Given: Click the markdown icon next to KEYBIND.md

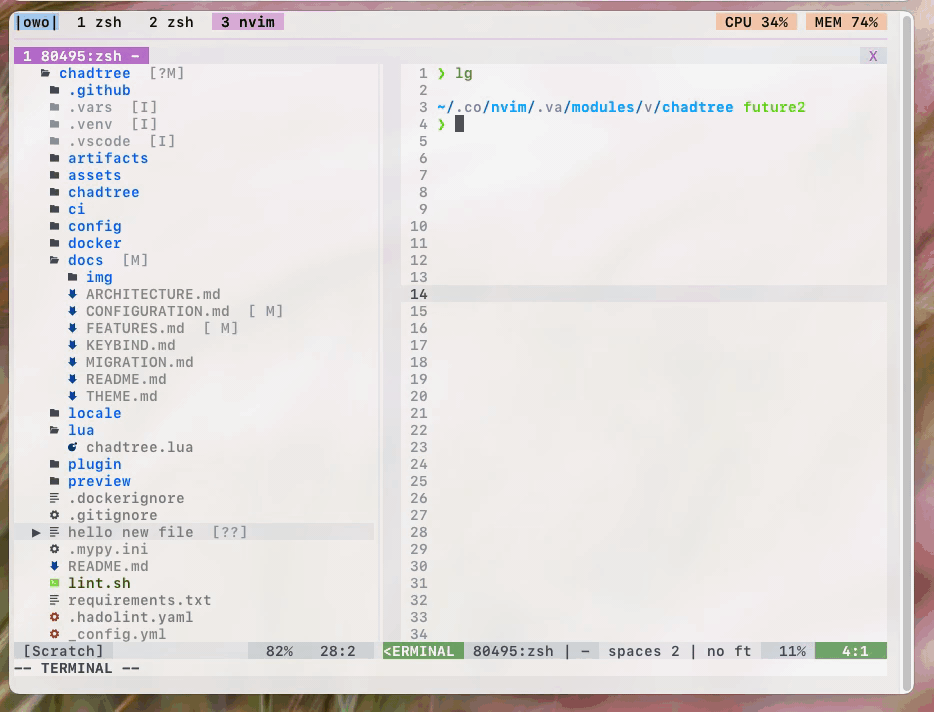Looking at the screenshot, I should (x=73, y=345).
